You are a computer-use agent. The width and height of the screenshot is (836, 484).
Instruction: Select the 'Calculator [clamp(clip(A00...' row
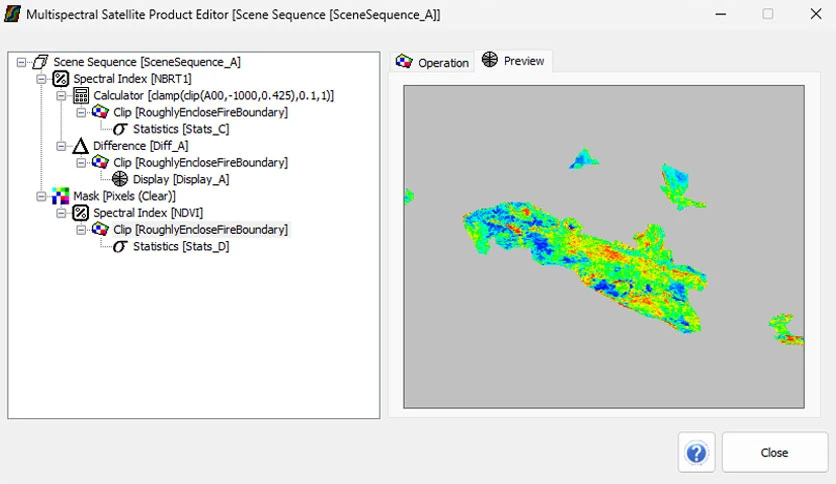[x=213, y=95]
